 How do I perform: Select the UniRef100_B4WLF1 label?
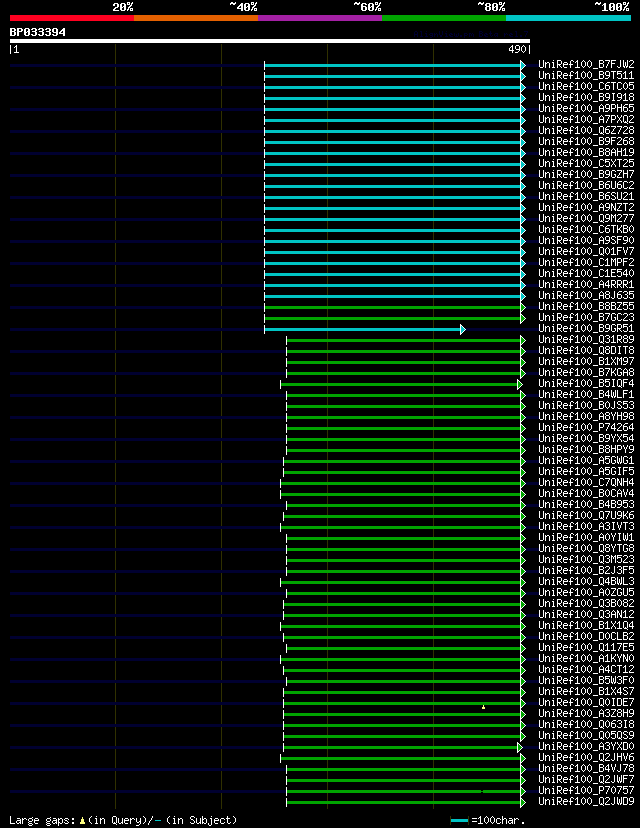coord(586,394)
